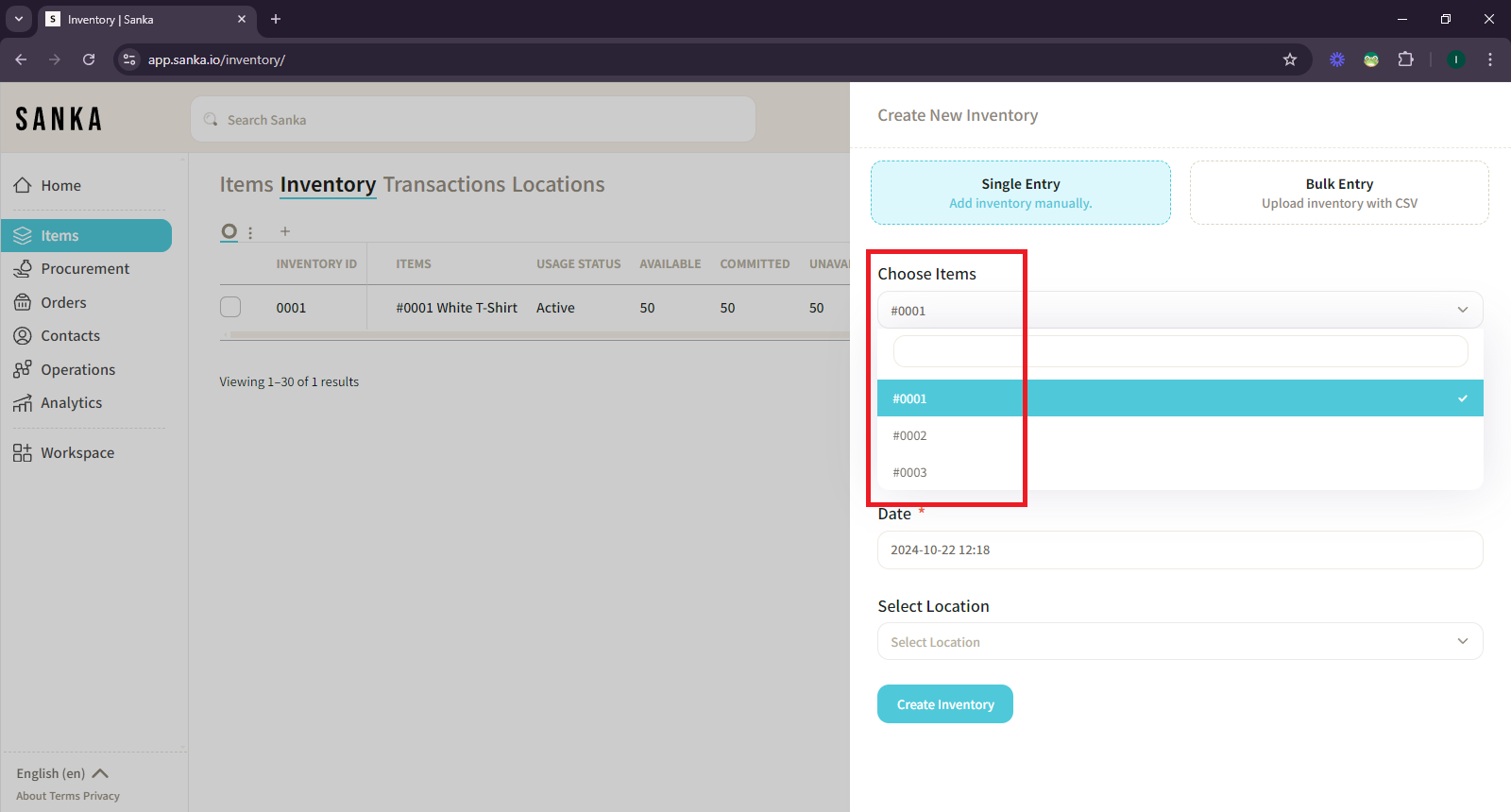Select the Bulk Entry option
1511x812 pixels.
point(1338,193)
